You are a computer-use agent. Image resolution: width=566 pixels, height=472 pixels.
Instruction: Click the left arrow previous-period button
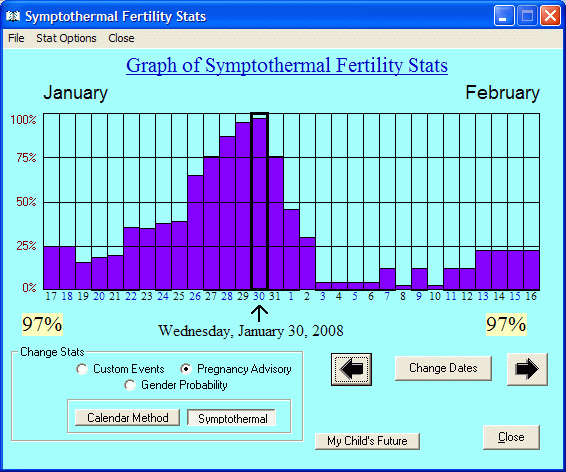(x=351, y=369)
